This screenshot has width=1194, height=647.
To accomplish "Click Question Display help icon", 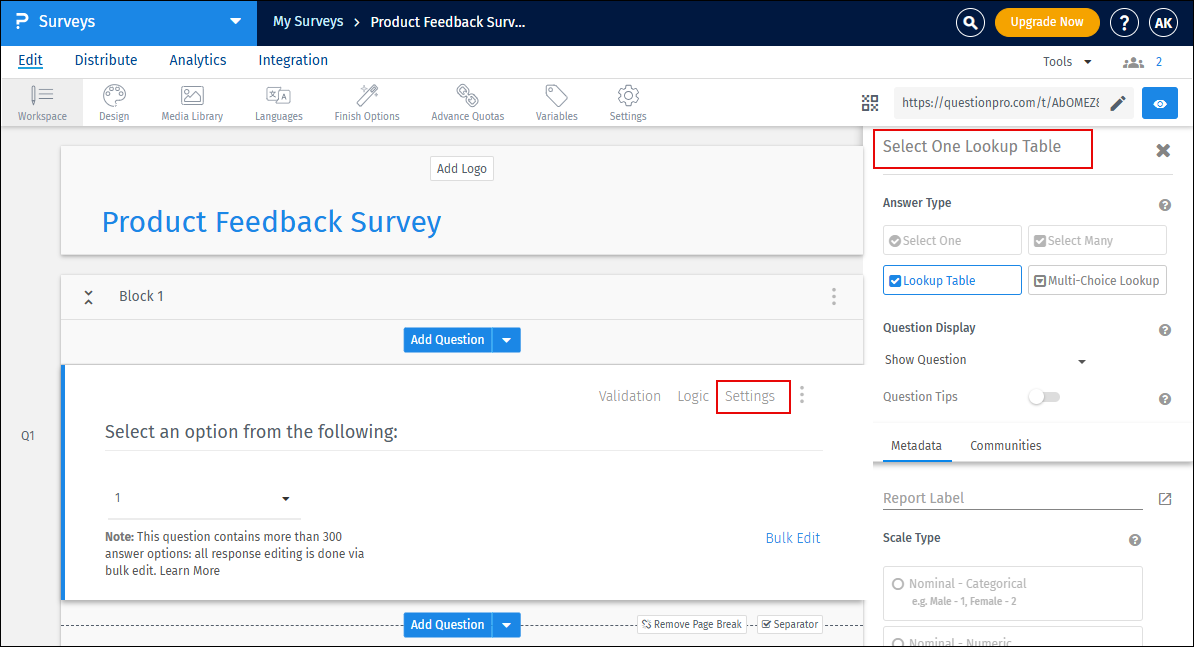I will click(x=1164, y=330).
